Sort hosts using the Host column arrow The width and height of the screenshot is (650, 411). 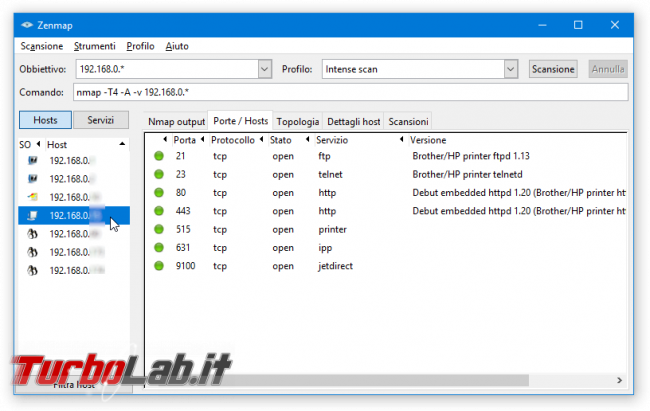pos(122,144)
